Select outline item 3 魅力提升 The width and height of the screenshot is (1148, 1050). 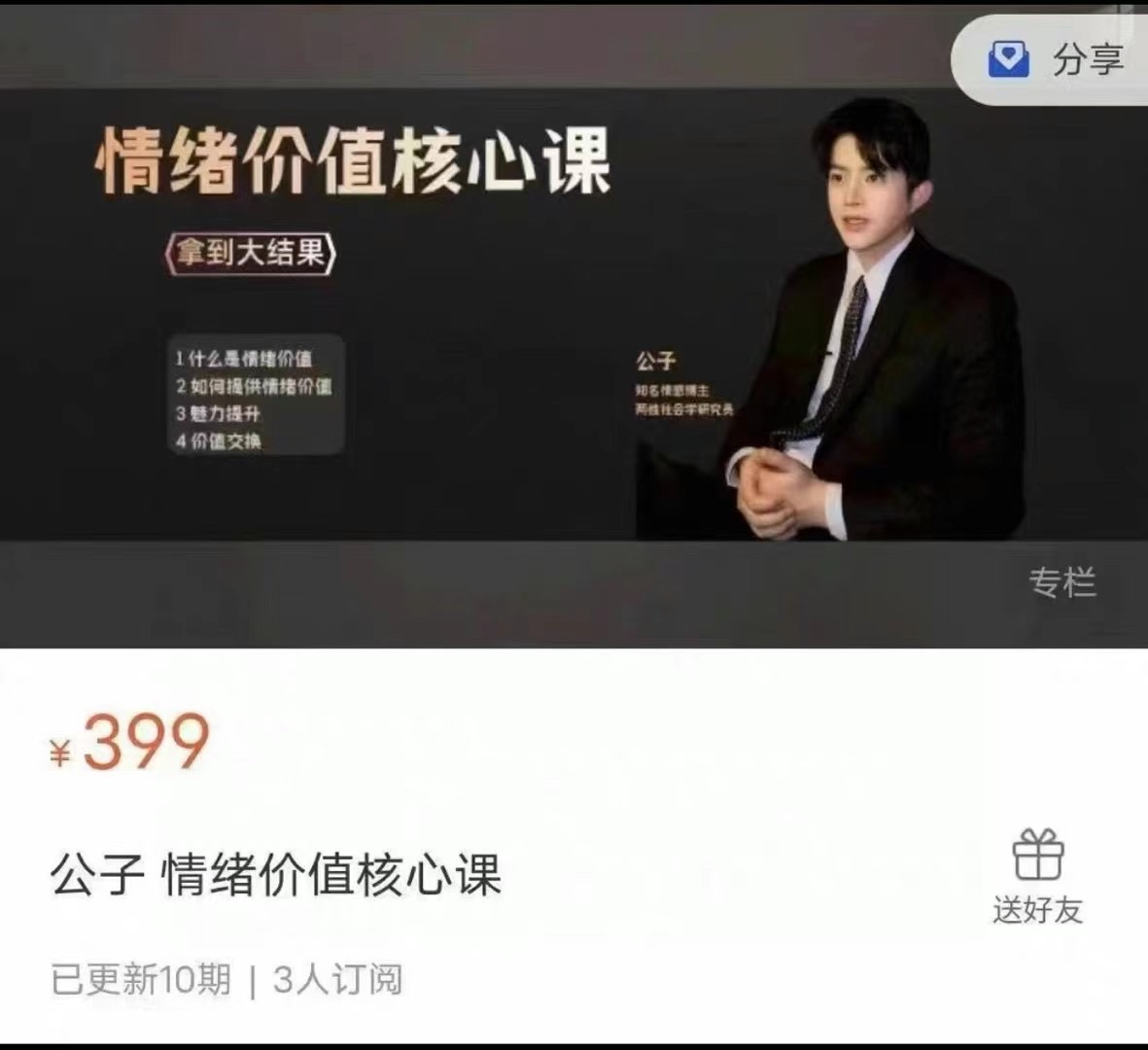tap(218, 414)
